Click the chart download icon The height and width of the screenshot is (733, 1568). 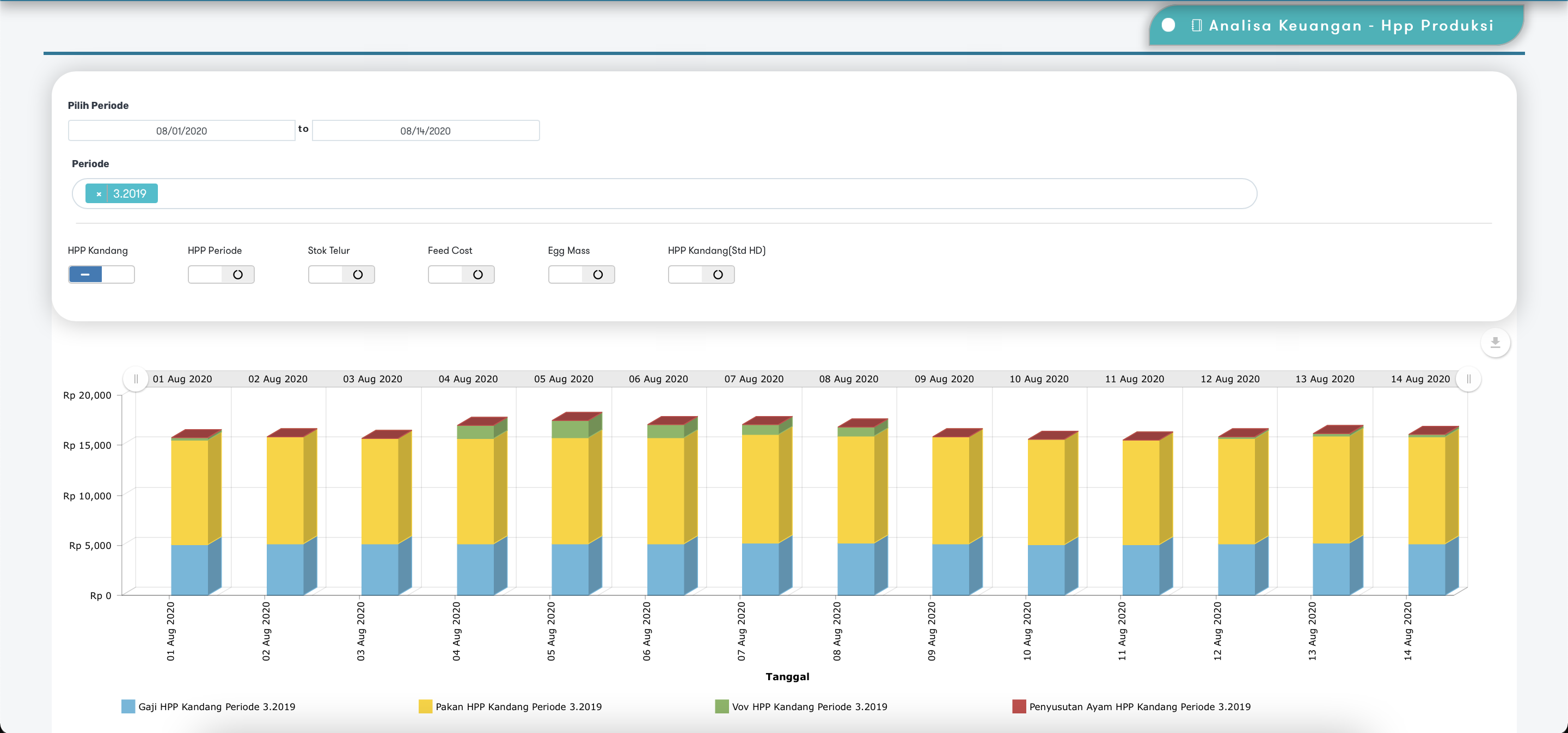(x=1495, y=343)
